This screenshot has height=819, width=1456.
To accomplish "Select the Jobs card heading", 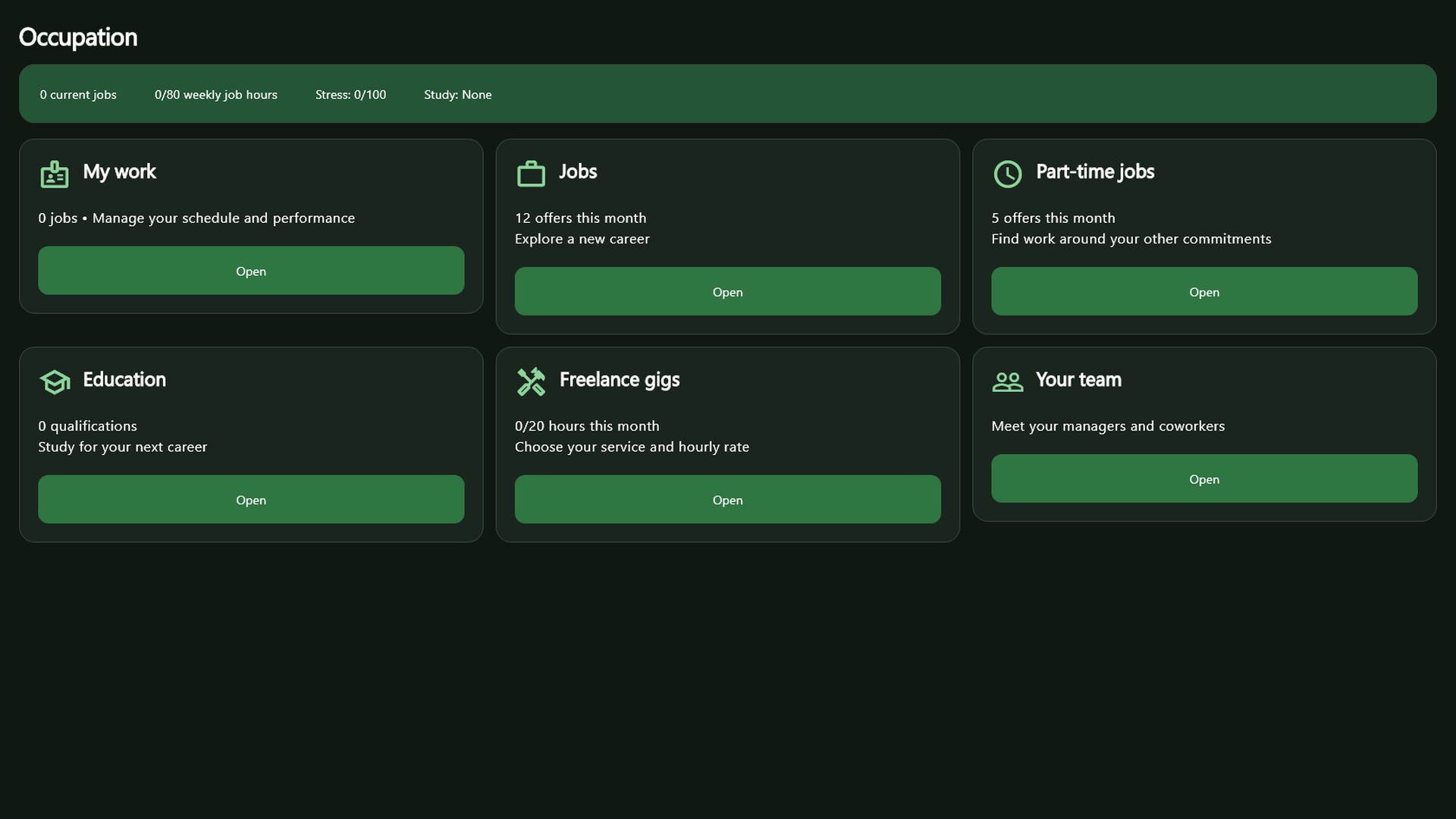I will click(x=578, y=172).
